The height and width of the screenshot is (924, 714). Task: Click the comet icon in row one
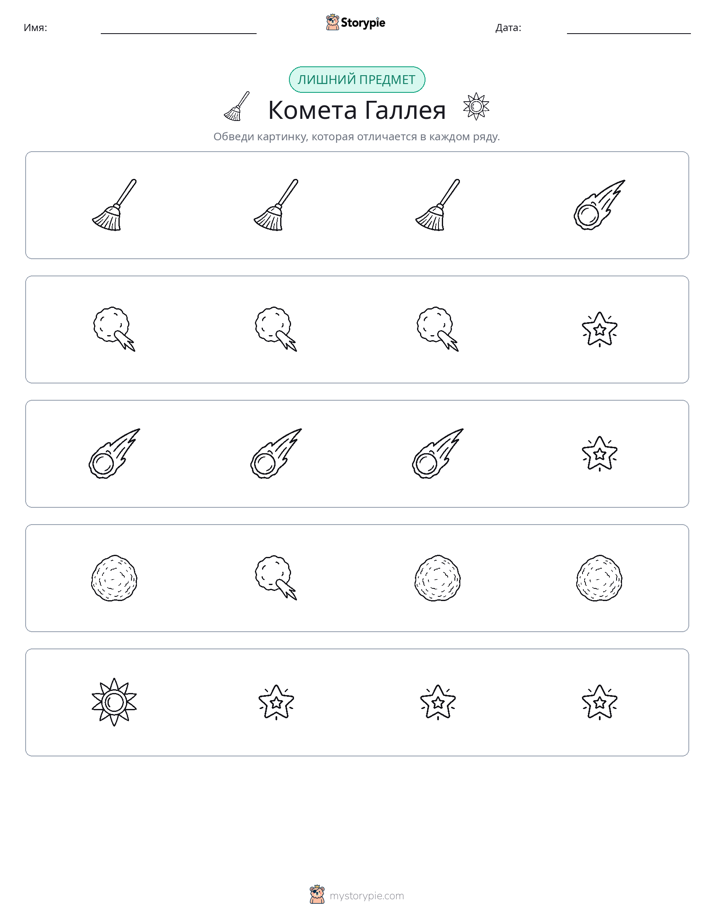pos(599,205)
